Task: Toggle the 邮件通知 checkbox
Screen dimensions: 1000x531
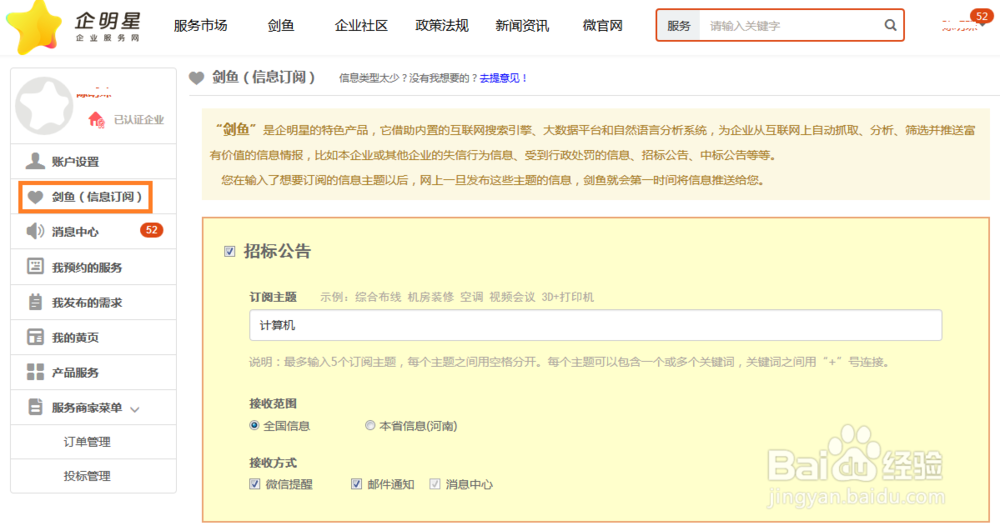Action: [357, 484]
